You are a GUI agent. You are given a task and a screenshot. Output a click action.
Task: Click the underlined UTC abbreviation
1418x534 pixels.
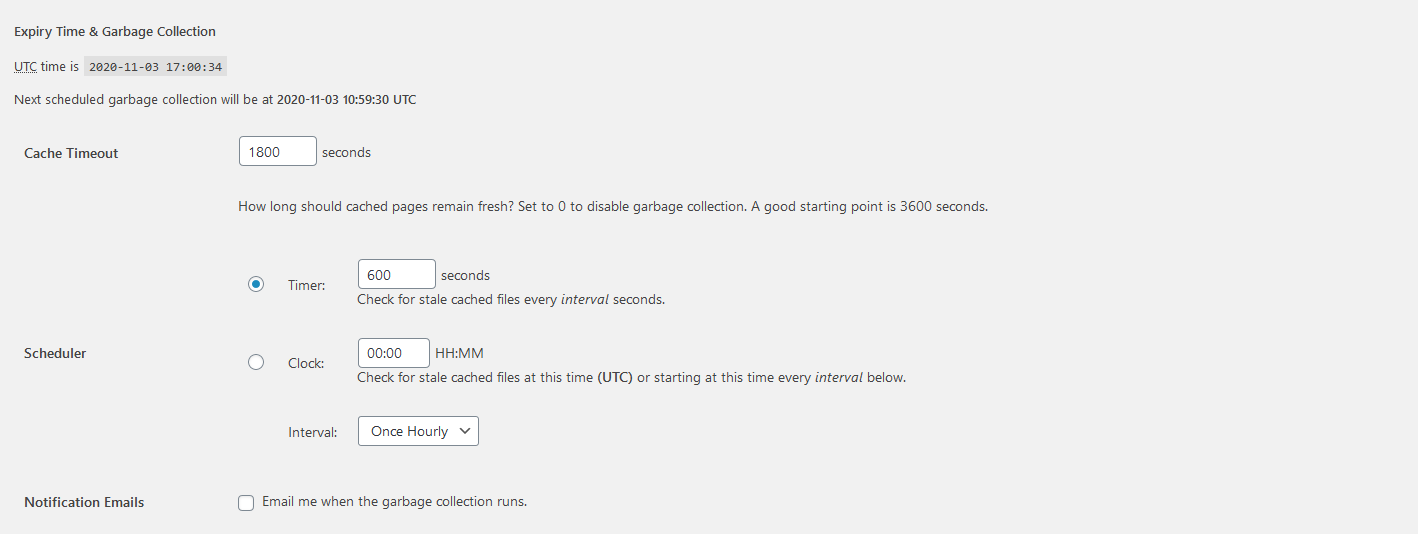(25, 67)
